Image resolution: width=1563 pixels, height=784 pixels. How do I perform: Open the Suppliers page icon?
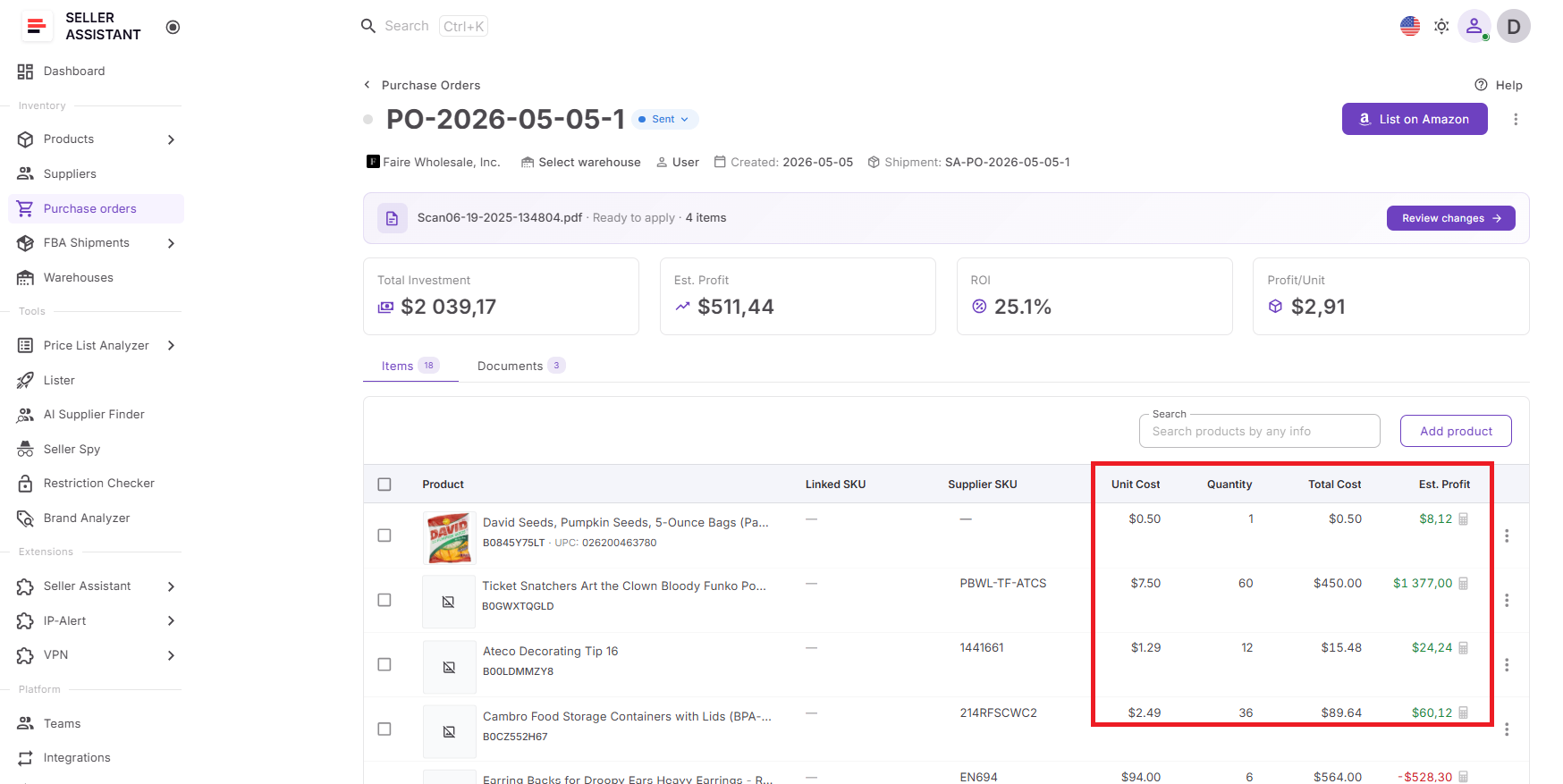pos(25,173)
